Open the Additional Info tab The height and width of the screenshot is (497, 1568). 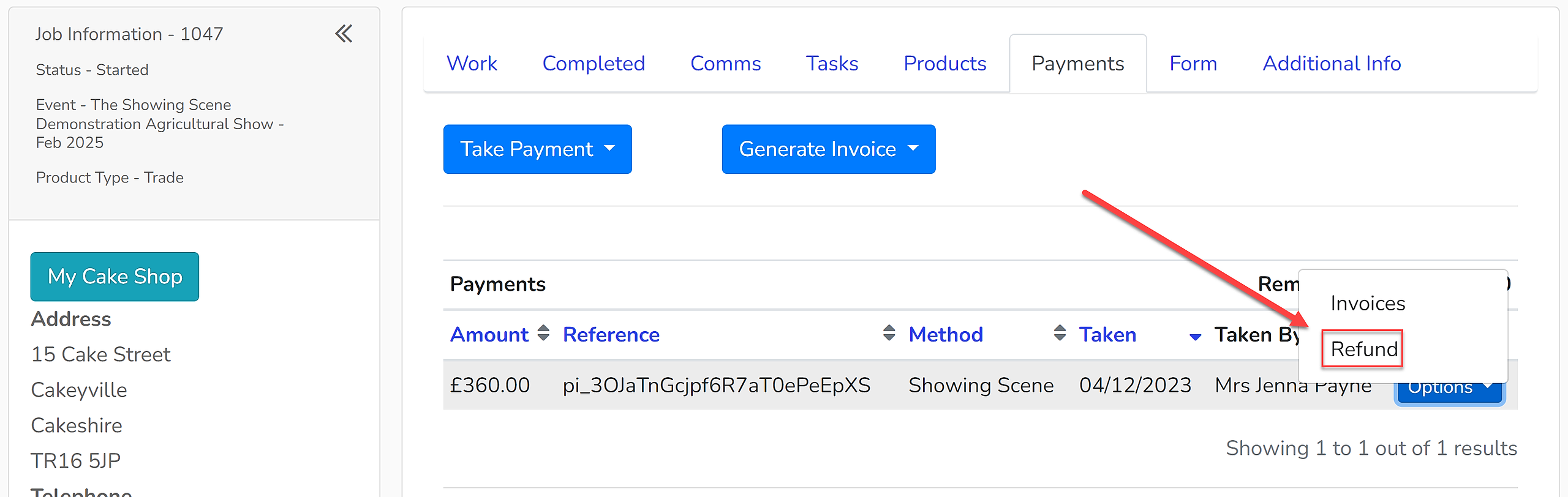point(1332,64)
